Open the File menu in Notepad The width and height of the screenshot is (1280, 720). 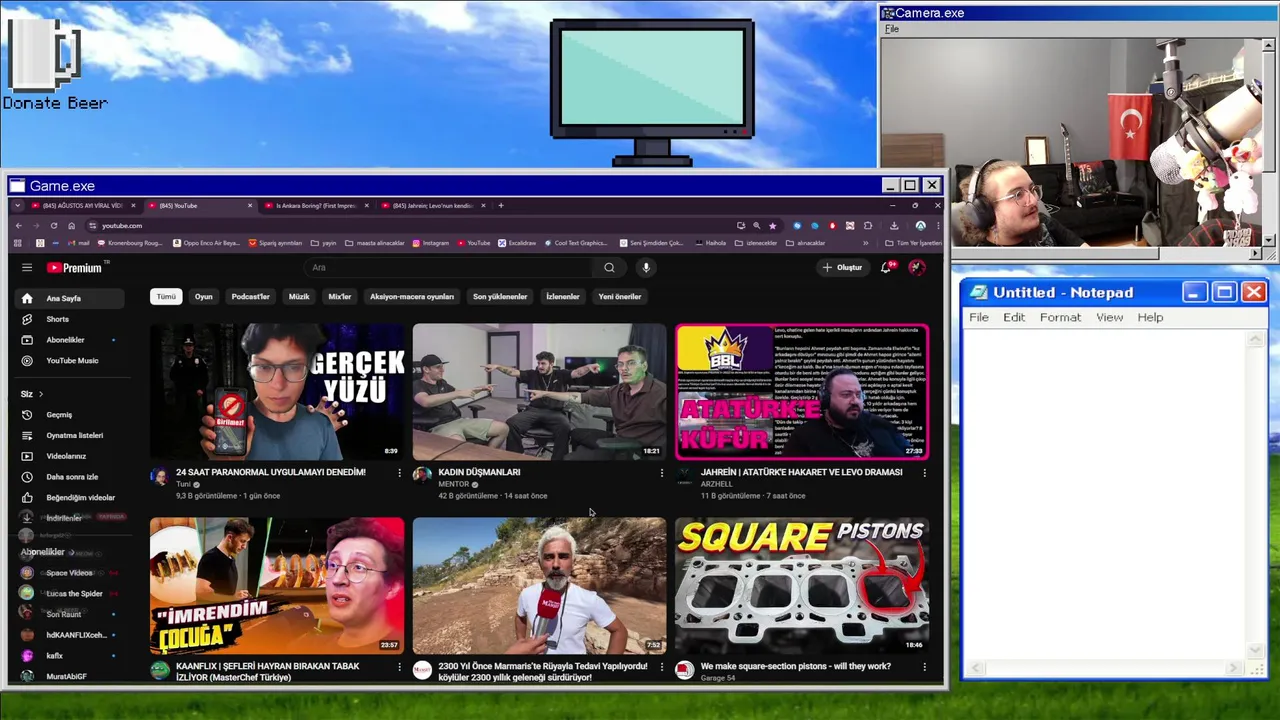click(979, 317)
